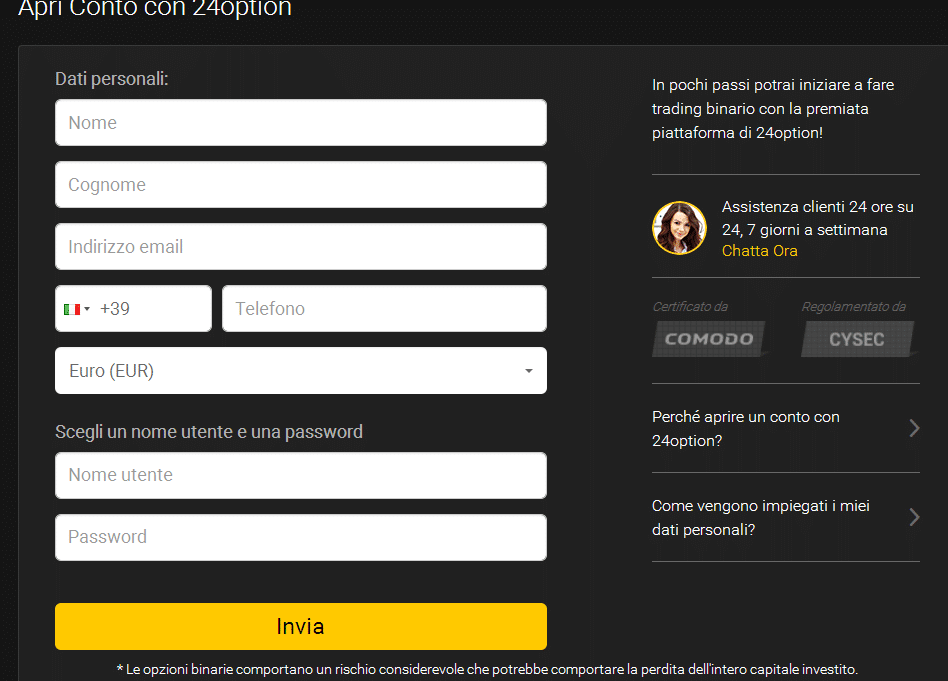Click the Nome input field
This screenshot has width=948, height=681.
pos(300,122)
